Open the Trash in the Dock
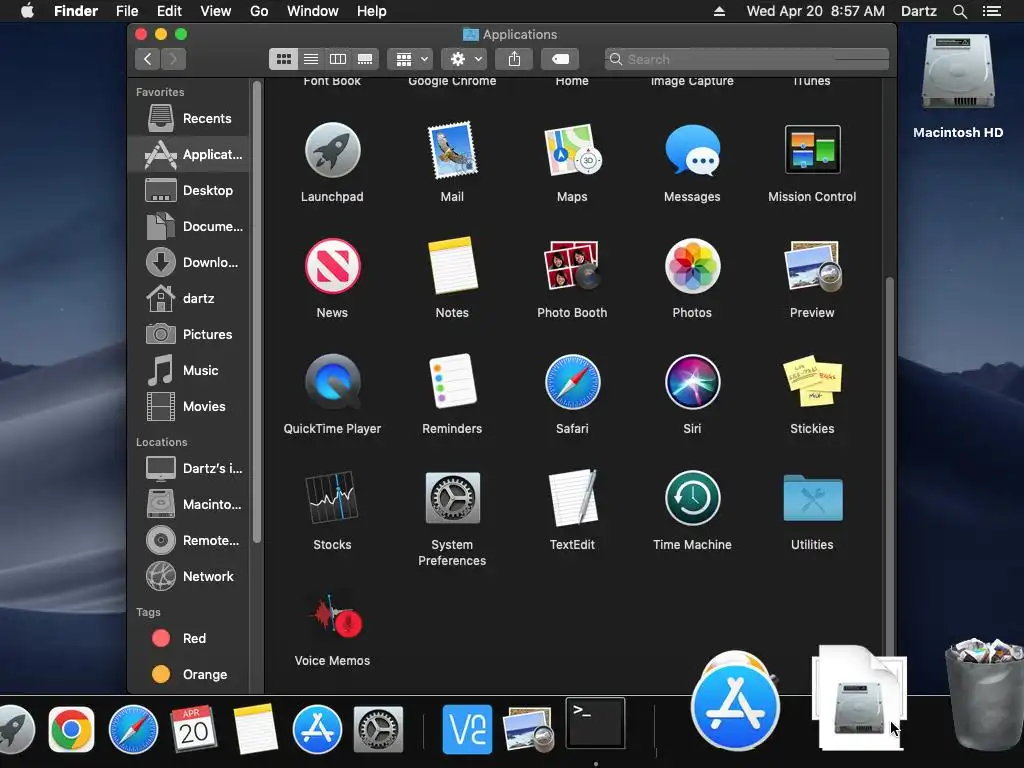The image size is (1024, 768). coord(985,694)
